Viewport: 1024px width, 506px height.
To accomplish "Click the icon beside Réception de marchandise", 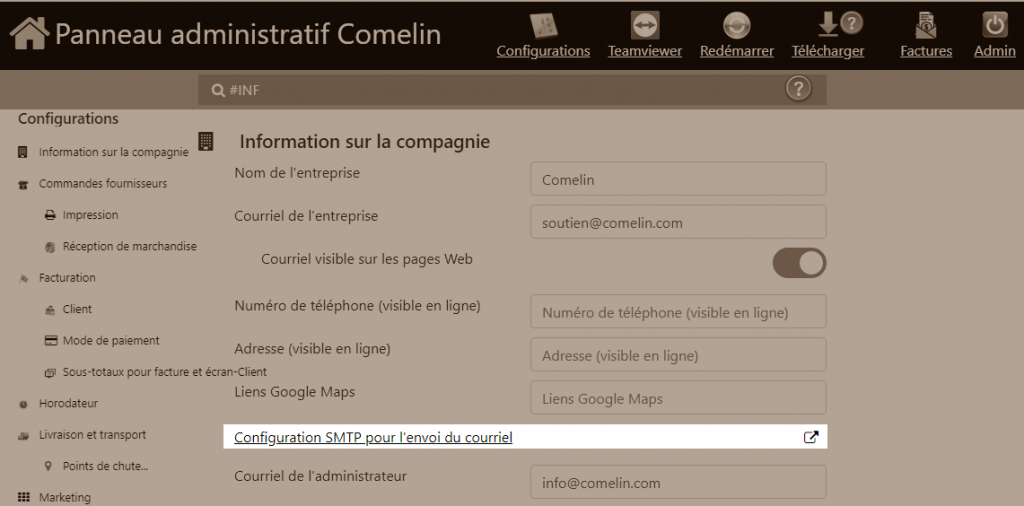I will coord(50,247).
